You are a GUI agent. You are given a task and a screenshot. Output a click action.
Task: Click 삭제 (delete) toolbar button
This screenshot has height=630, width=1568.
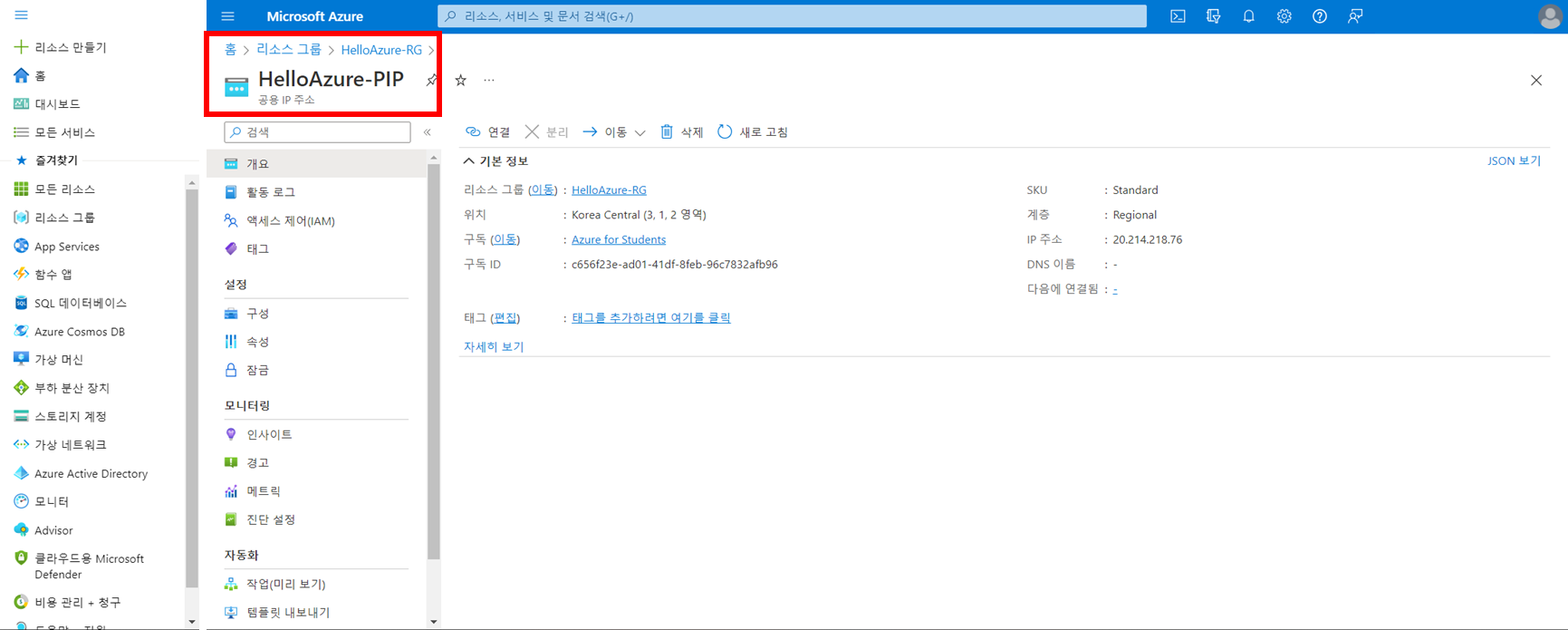[681, 131]
